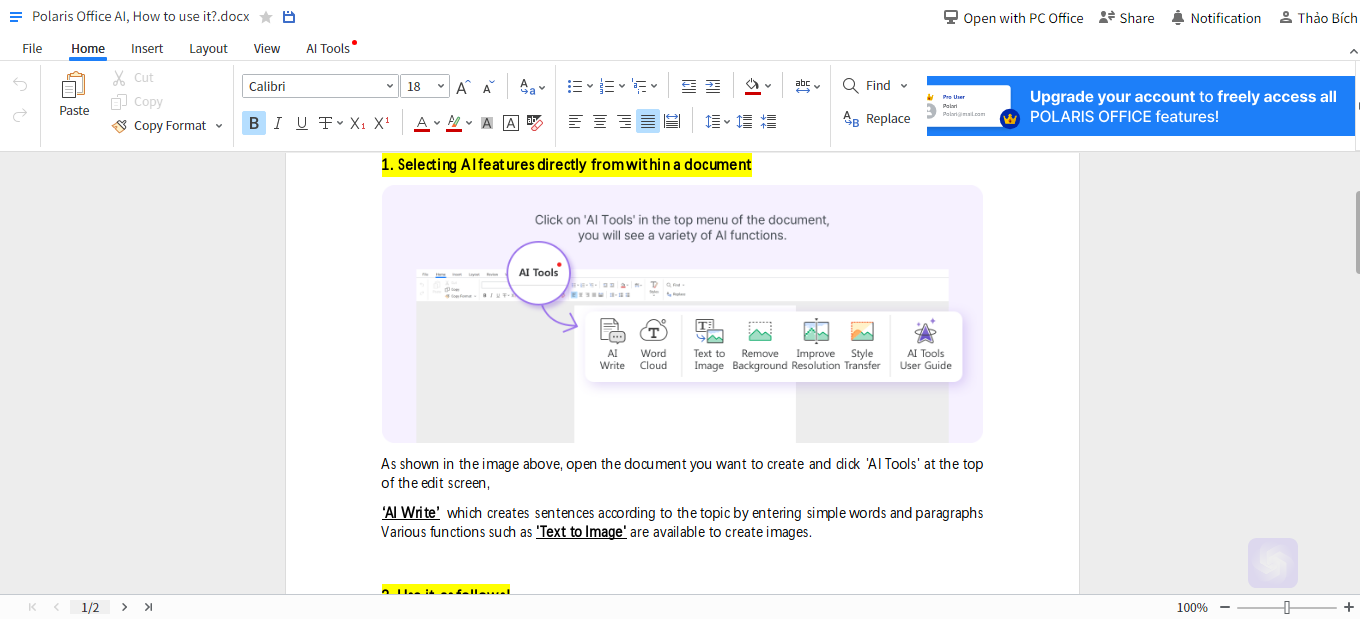Apply subscript formatting

tap(357, 123)
